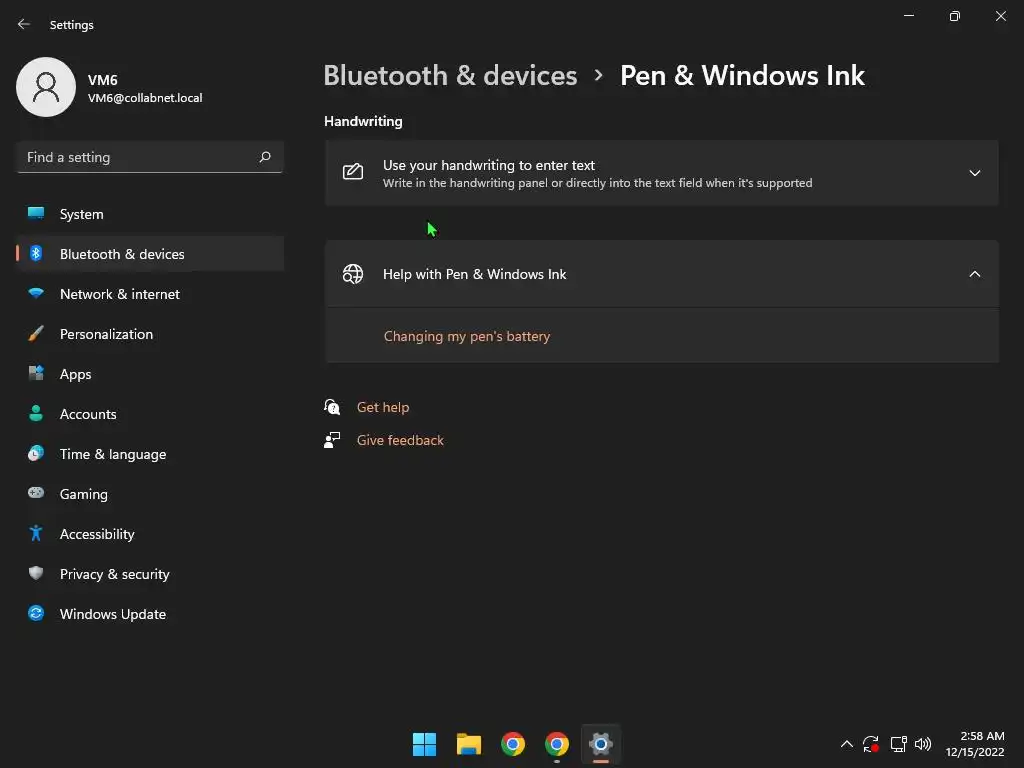Open File Explorer from the taskbar
This screenshot has height=768, width=1024.
(x=469, y=744)
